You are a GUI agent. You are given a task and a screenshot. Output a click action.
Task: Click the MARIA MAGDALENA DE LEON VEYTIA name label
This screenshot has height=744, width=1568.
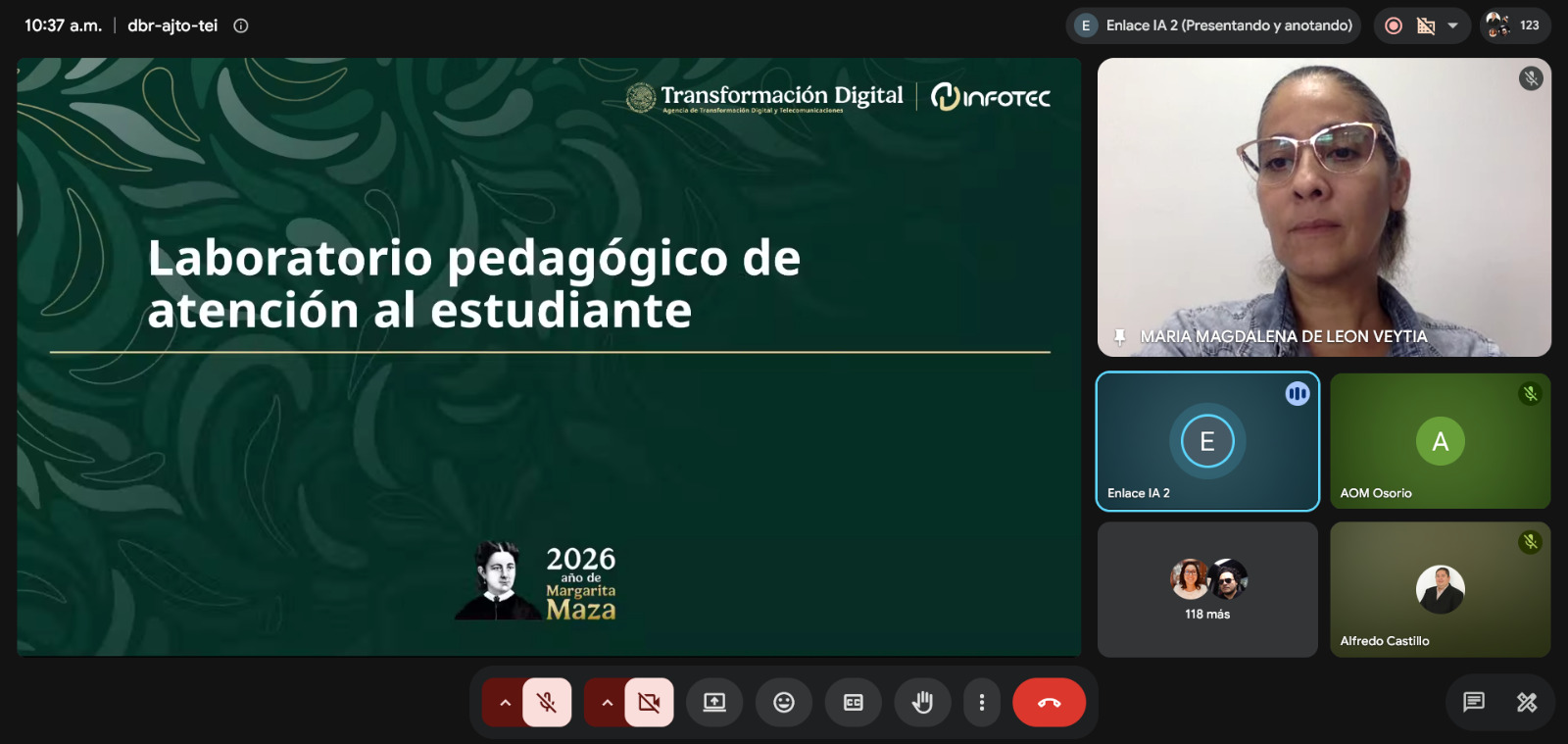1284,336
